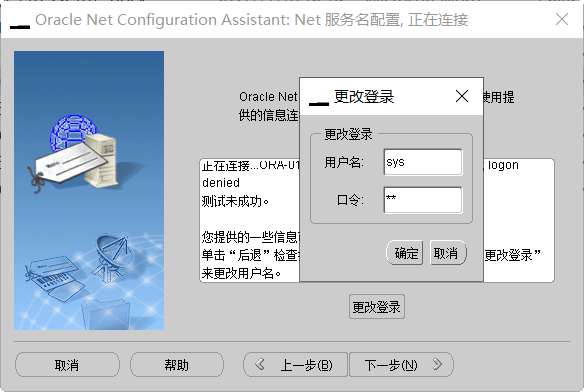Open 帮助 for the configuration assistant
The height and width of the screenshot is (392, 584).
(x=177, y=365)
